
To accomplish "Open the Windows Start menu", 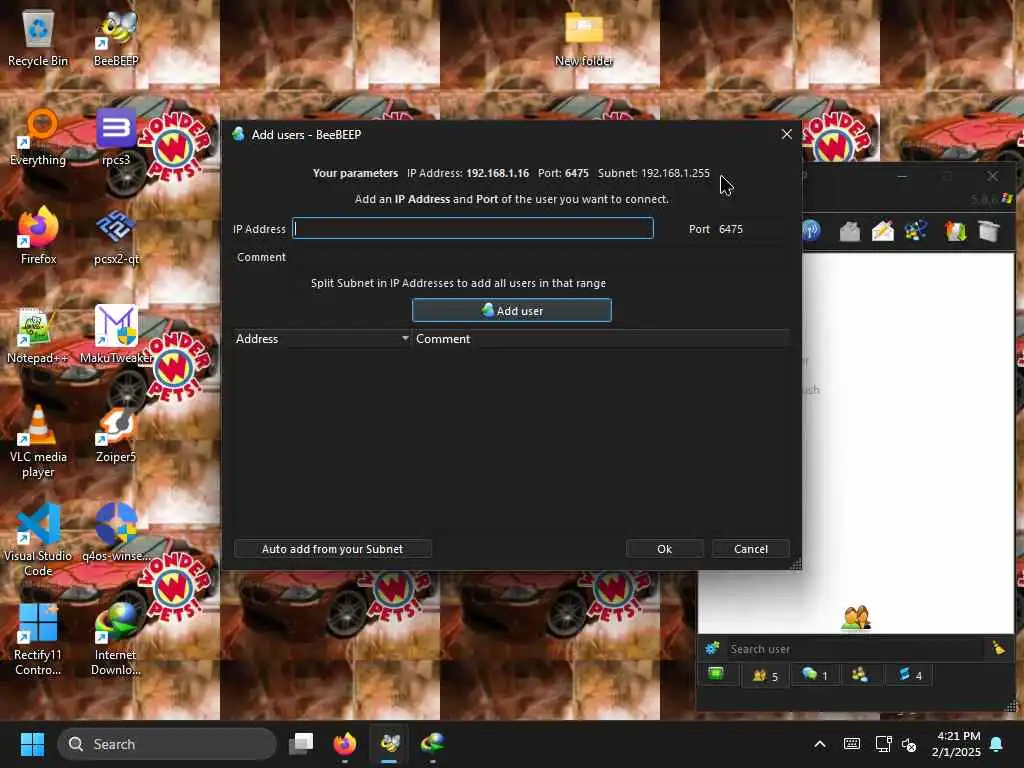I will (x=32, y=744).
